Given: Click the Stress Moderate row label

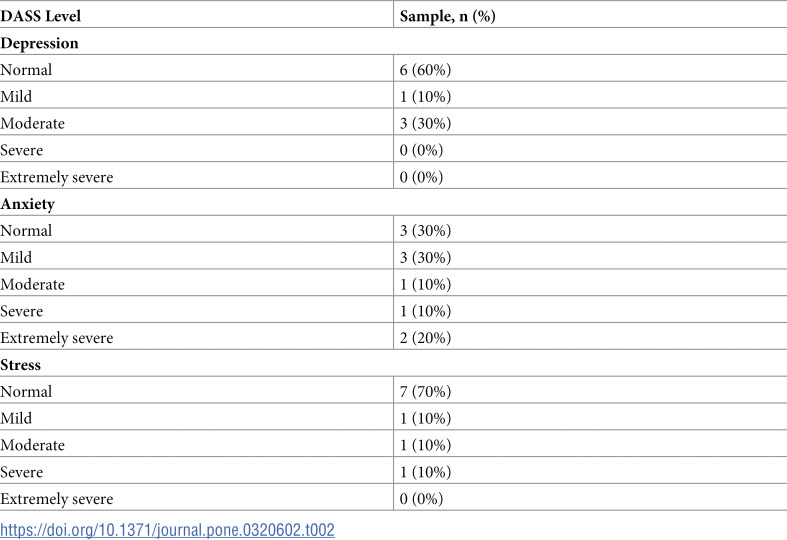Looking at the screenshot, I should (x=33, y=445).
